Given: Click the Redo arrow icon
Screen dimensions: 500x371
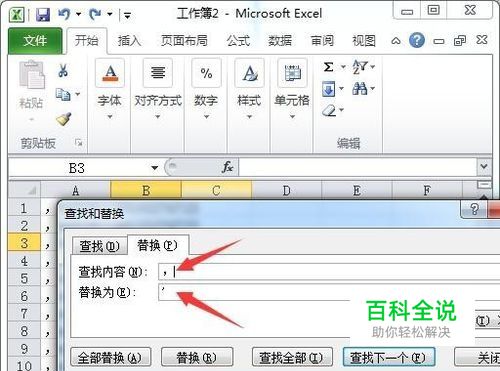Looking at the screenshot, I should [x=95, y=14].
